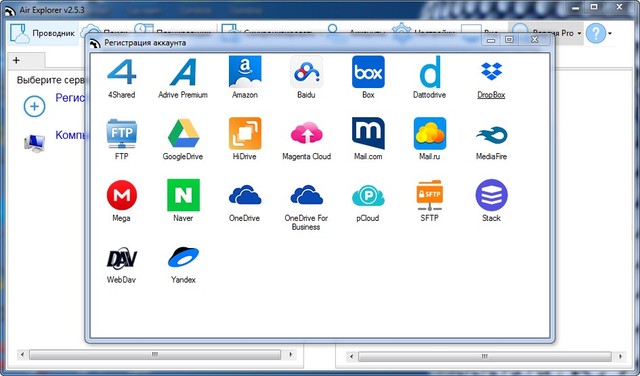Select the Stack service icon

(491, 195)
